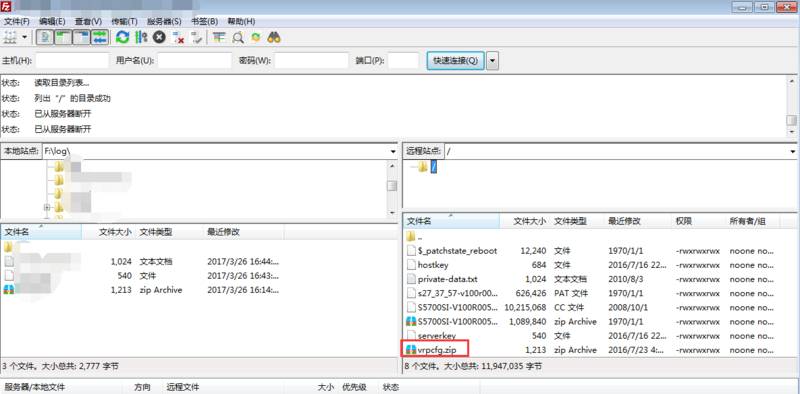Focus the 端口(P) port field
The height and width of the screenshot is (394, 800).
pyautogui.click(x=403, y=60)
